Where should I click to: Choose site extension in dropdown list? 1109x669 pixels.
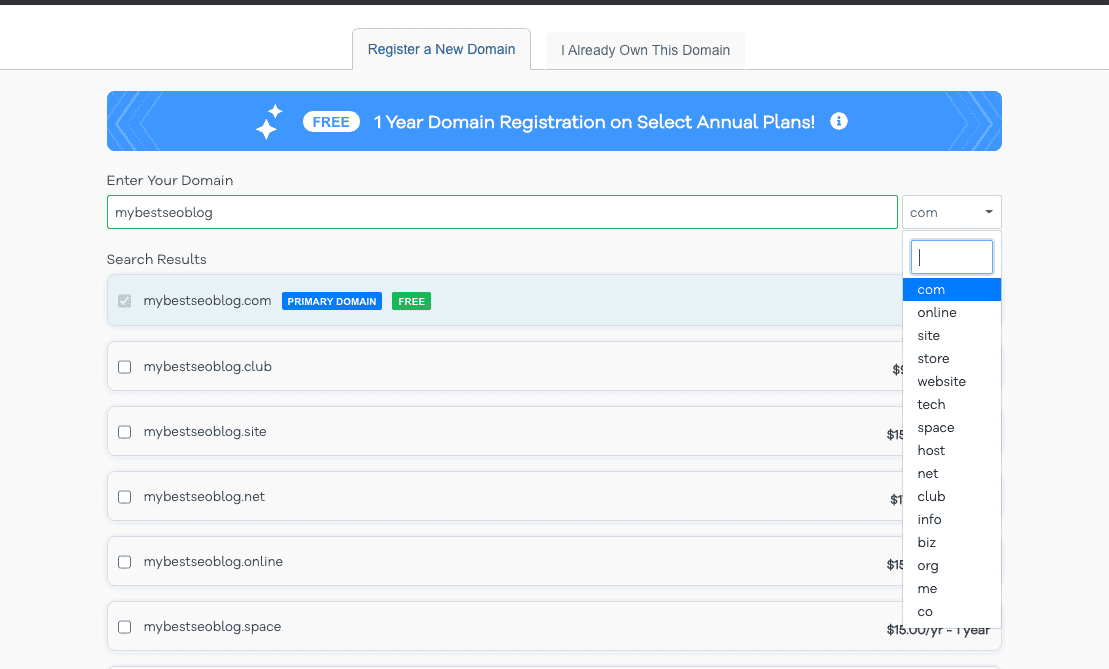click(x=951, y=335)
